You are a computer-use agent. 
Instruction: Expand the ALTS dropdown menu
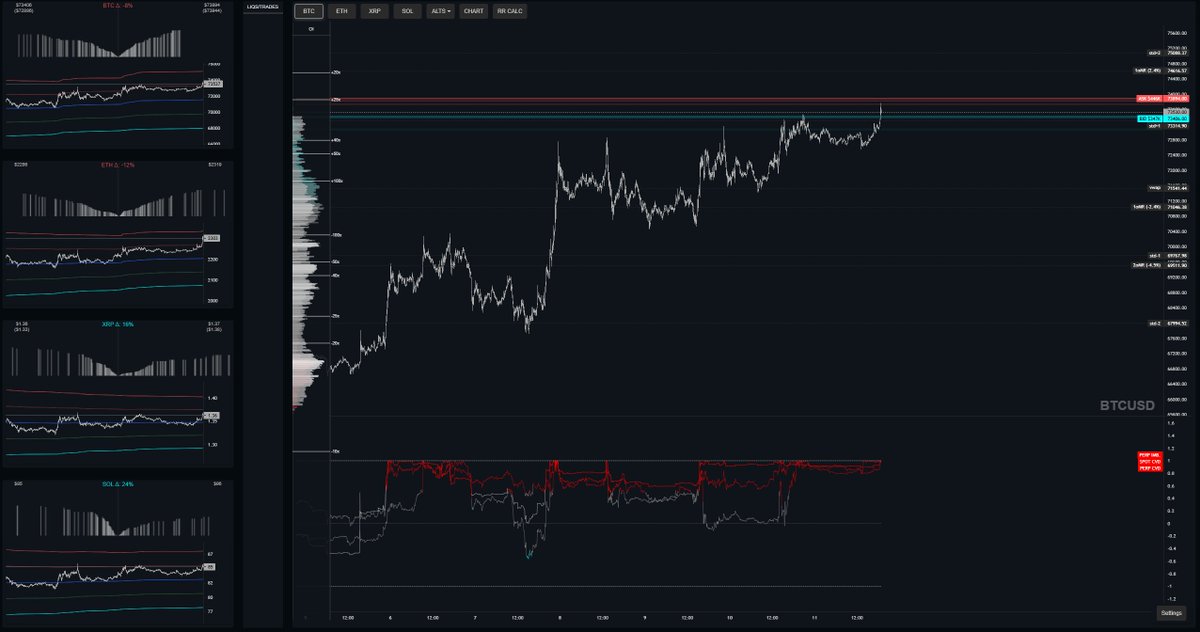point(440,11)
